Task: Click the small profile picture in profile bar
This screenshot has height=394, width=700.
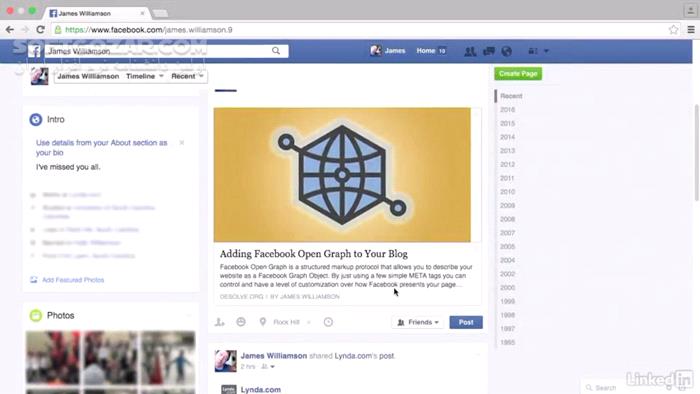Action: 39,76
